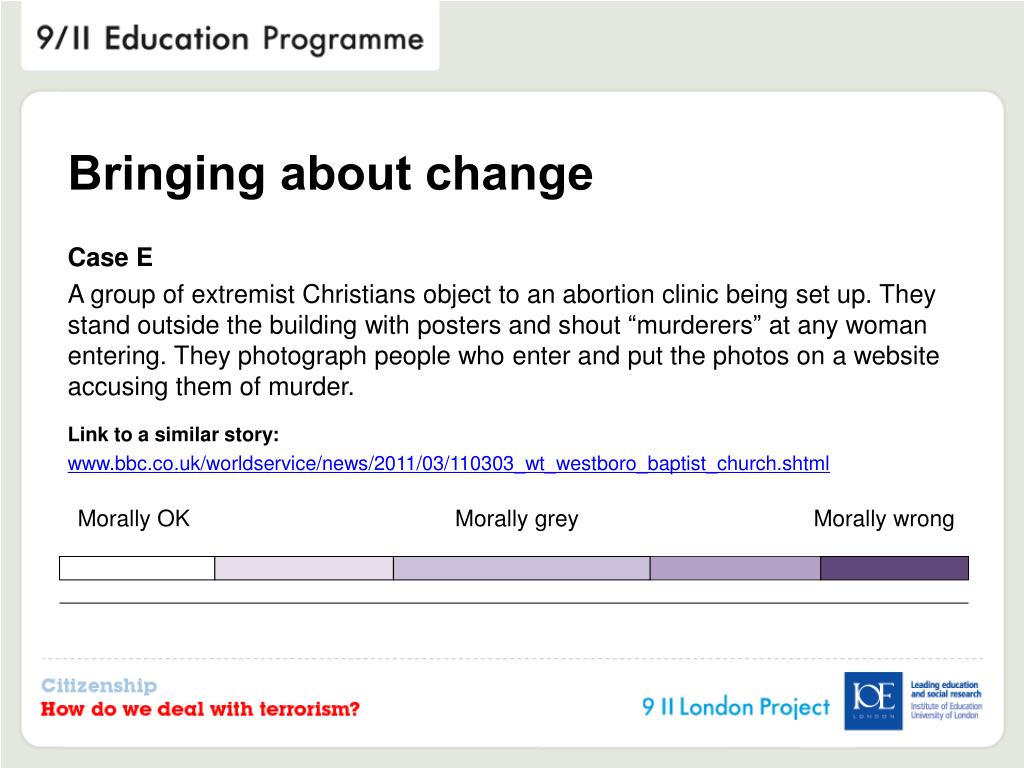
Task: Select the lightest purple scale segment
Action: (304, 568)
